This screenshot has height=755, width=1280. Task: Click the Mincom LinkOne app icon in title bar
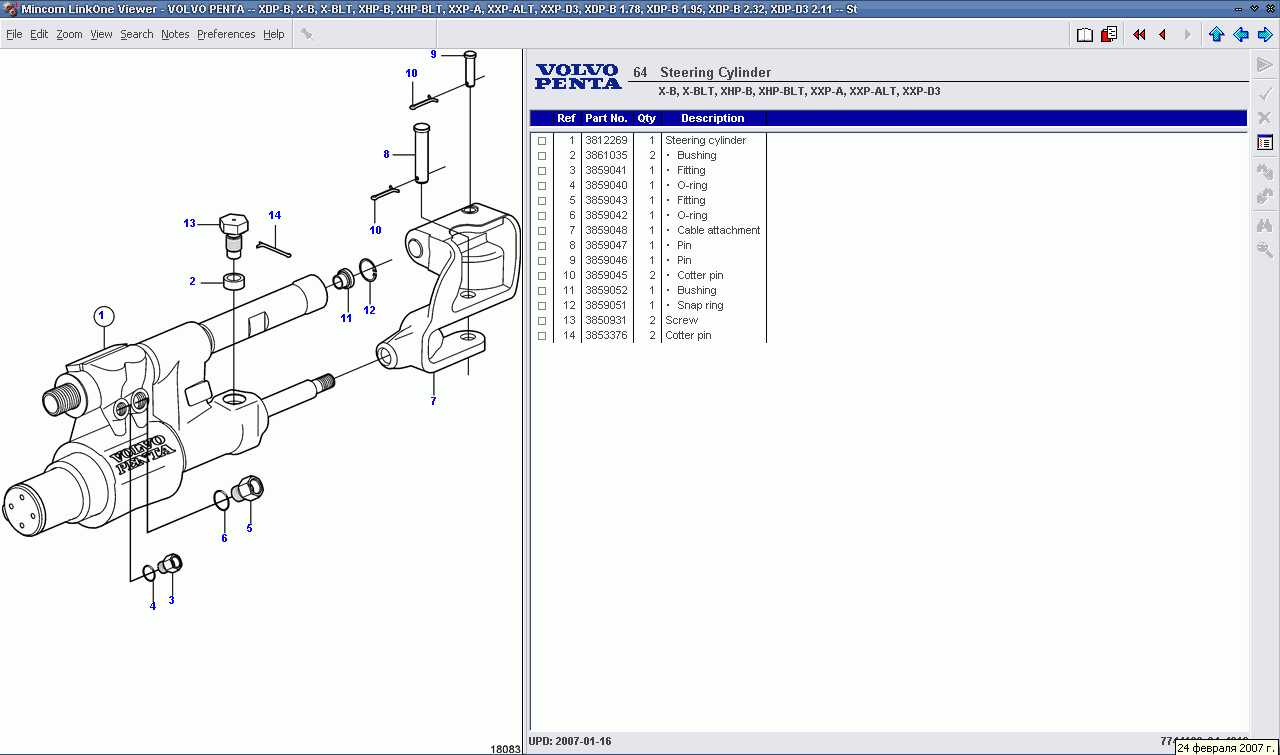point(10,9)
